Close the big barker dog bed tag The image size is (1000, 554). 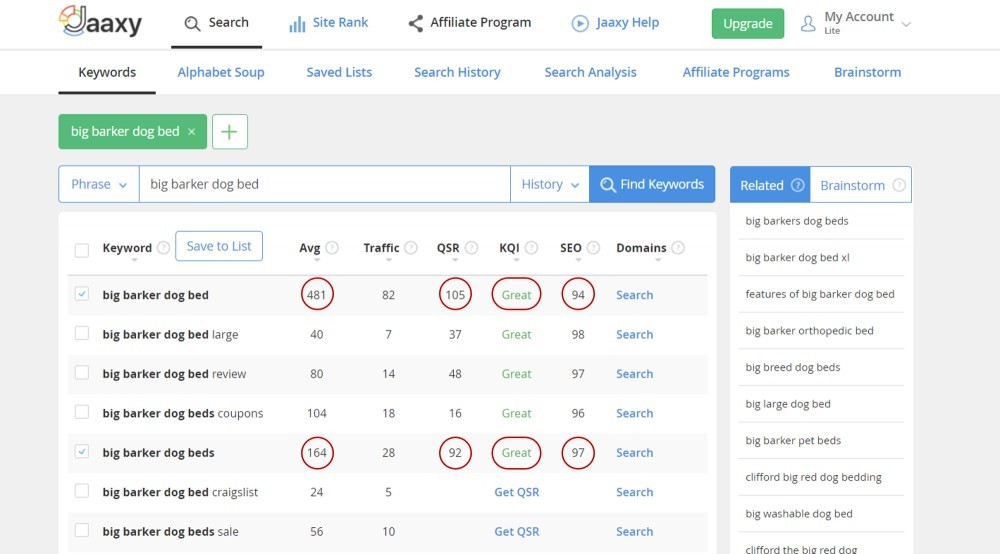tap(191, 132)
